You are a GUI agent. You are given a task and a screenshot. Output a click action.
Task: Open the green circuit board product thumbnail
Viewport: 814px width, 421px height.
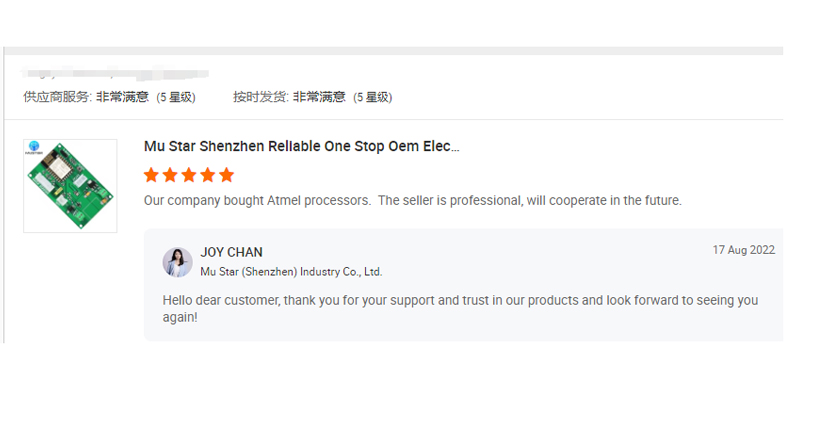coord(70,186)
